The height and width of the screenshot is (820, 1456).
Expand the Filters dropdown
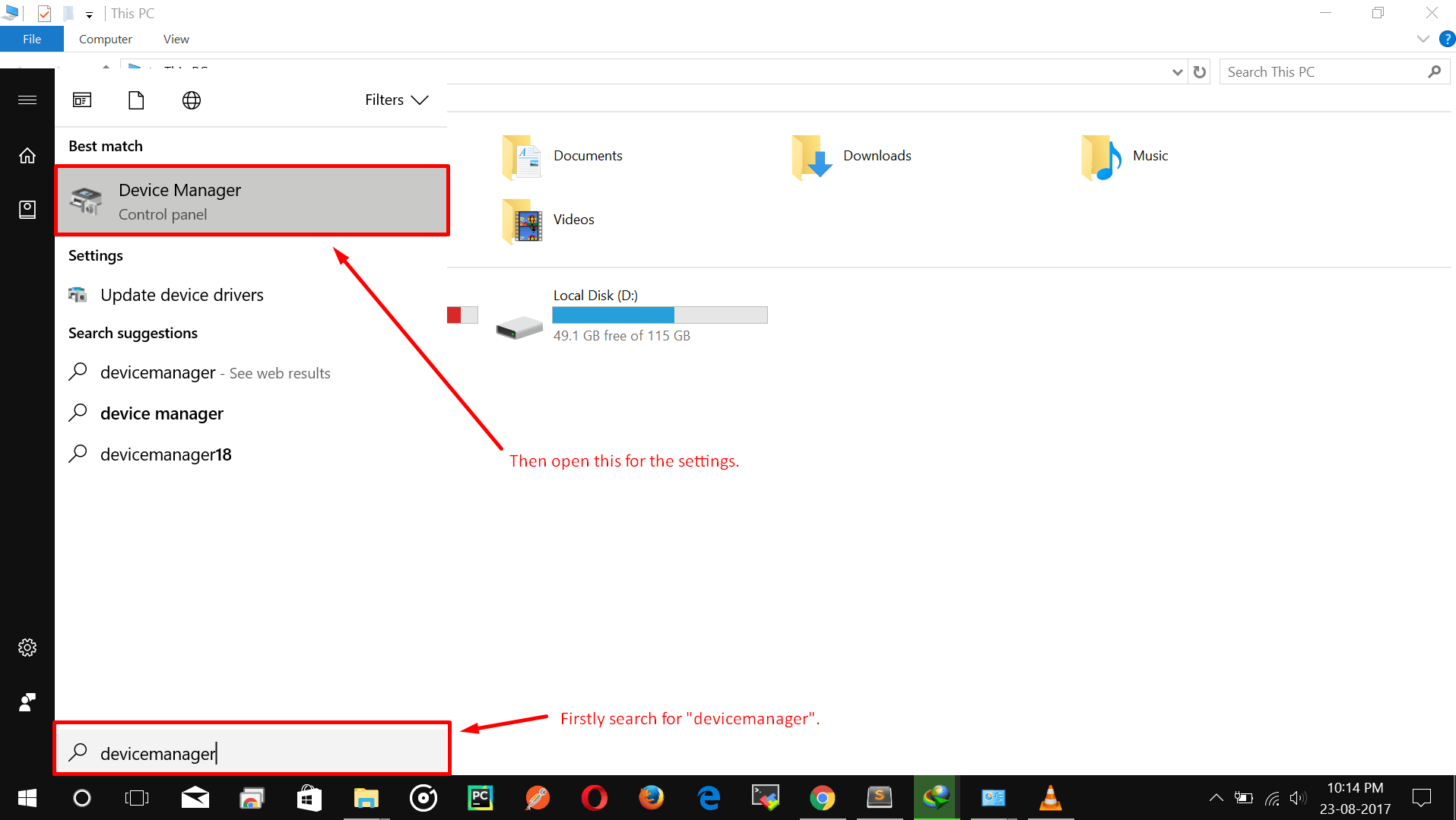[x=396, y=100]
